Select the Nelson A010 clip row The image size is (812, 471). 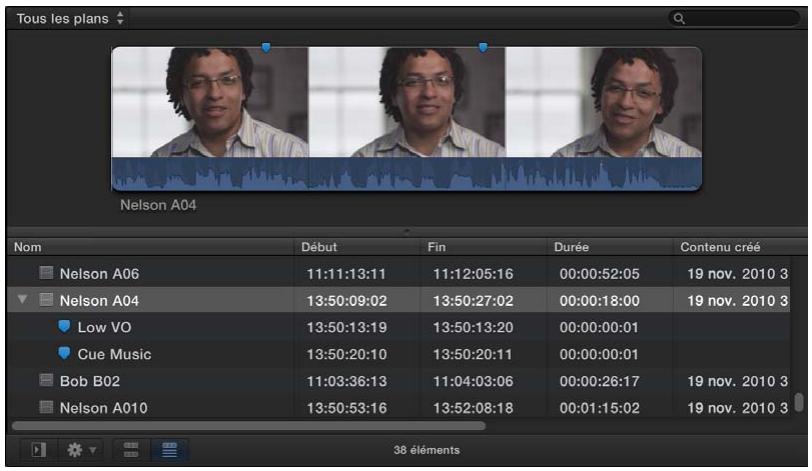(399, 408)
